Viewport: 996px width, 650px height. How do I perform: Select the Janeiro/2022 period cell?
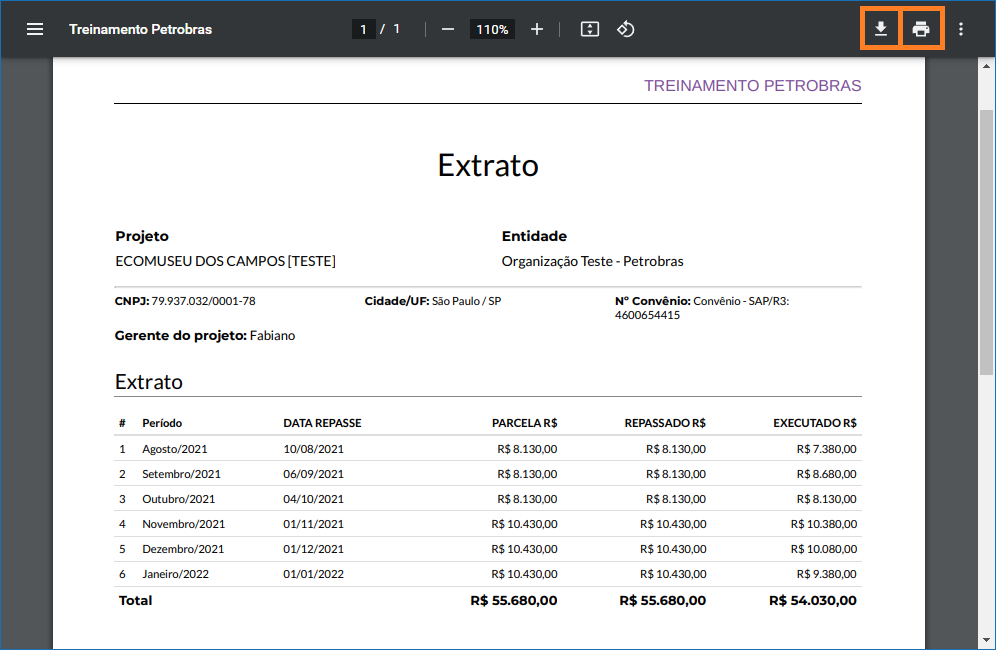point(175,574)
